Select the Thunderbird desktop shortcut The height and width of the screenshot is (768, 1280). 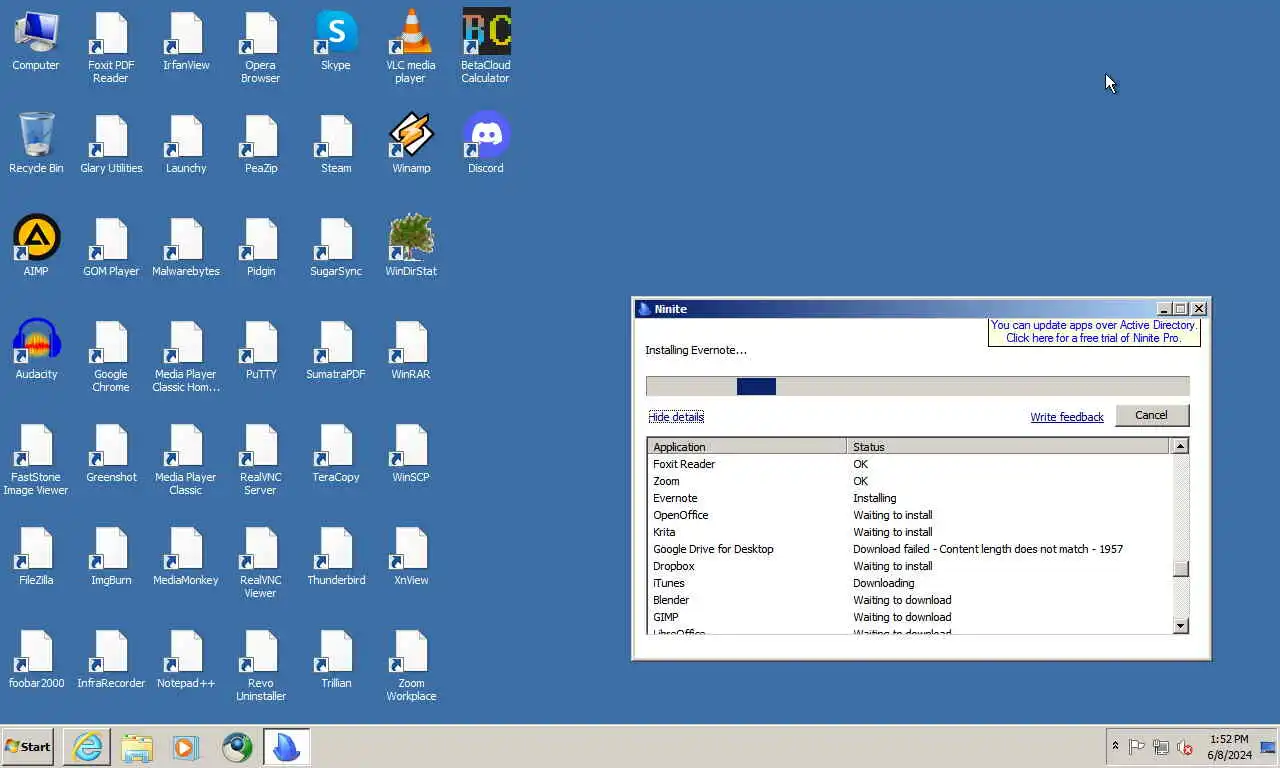click(336, 557)
